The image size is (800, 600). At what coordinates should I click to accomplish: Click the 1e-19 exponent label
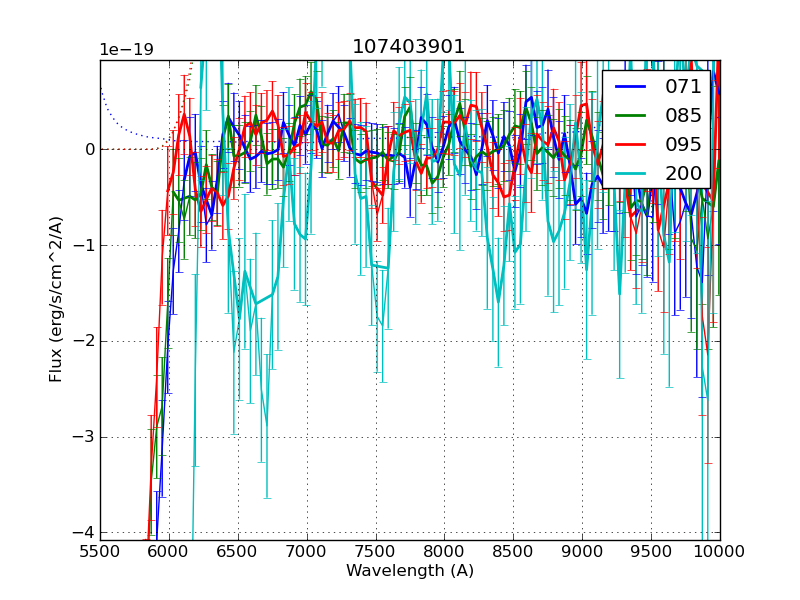126,50
